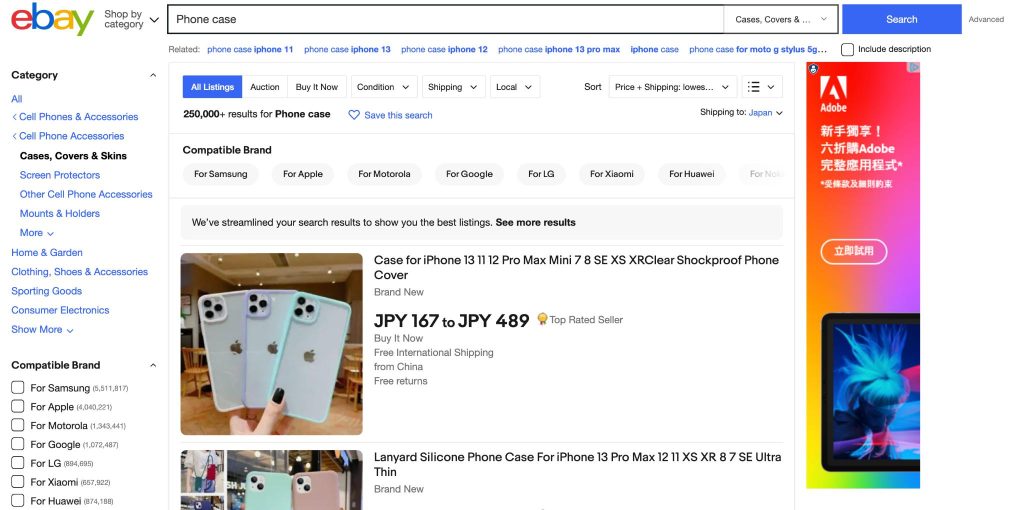Open the Lanyard Silicone Phone Case title

click(x=577, y=464)
